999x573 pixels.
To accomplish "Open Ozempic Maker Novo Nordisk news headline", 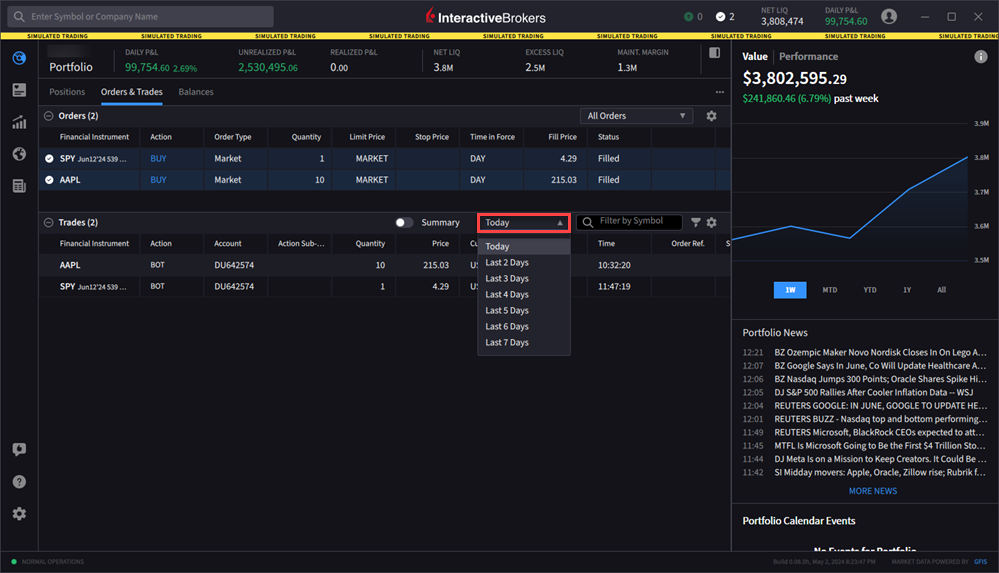I will (880, 352).
